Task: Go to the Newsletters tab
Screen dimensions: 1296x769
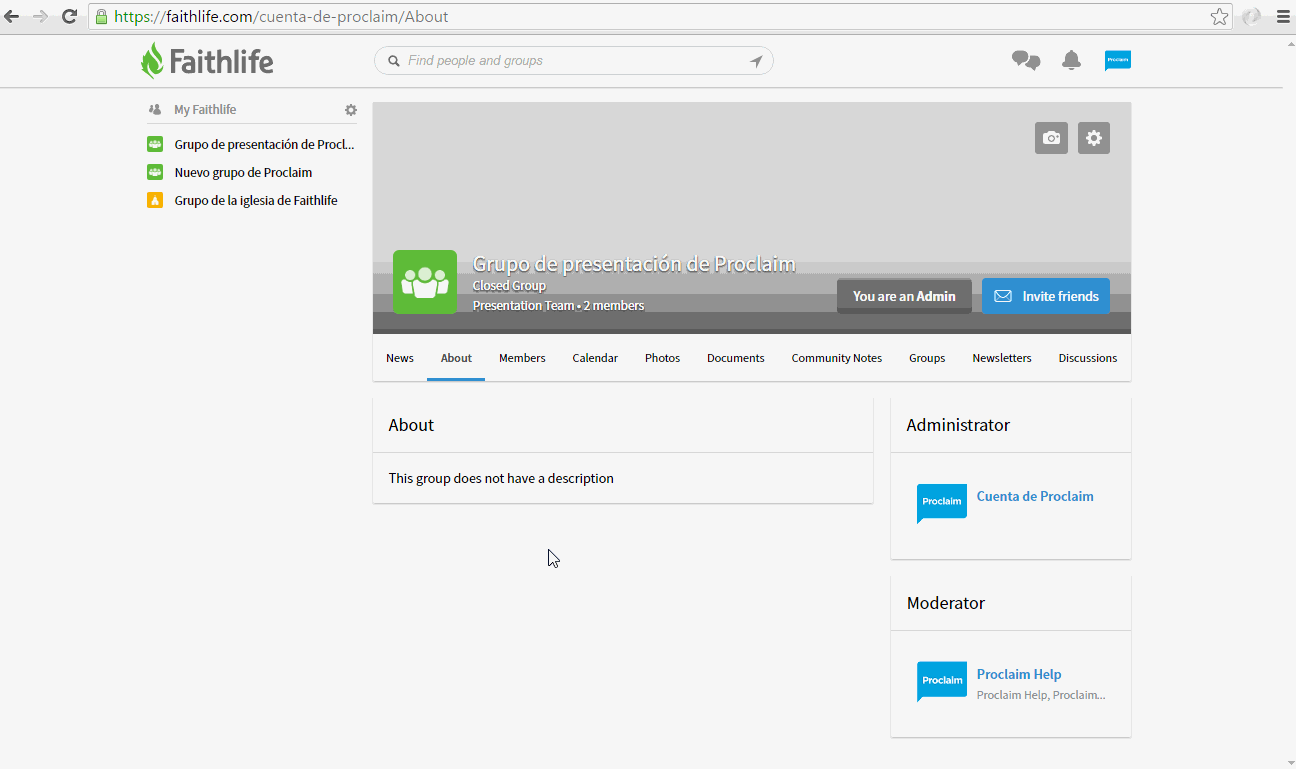Action: click(x=1001, y=358)
